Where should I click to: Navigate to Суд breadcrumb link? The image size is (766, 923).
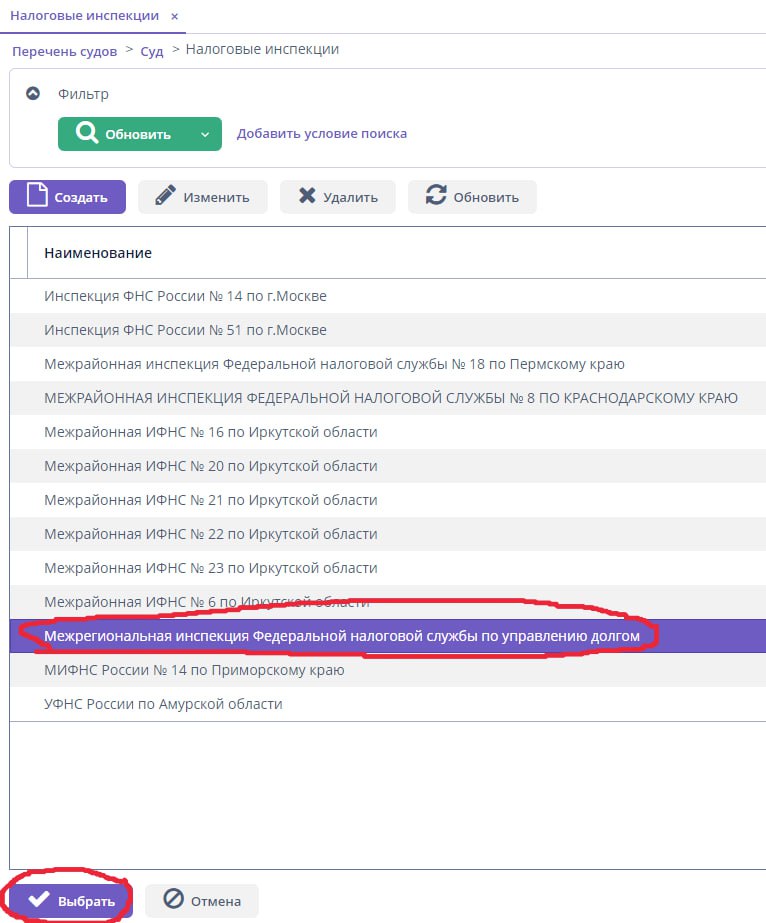pos(152,51)
